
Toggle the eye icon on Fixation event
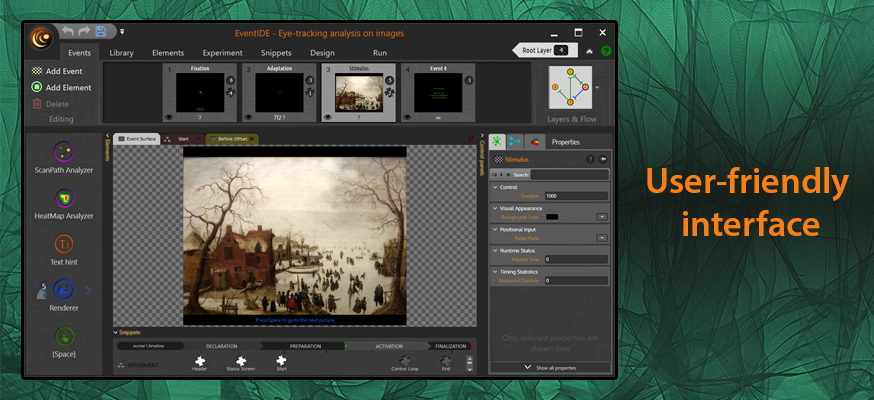click(x=168, y=117)
